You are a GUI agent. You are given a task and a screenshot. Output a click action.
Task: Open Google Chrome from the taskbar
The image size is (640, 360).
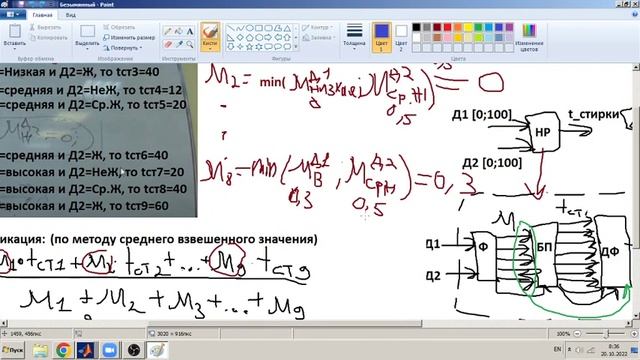[x=63, y=350]
